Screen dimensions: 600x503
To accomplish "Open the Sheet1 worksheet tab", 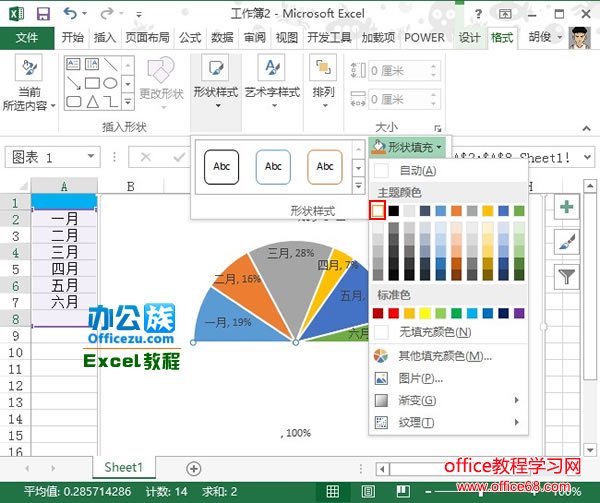I will pos(124,467).
